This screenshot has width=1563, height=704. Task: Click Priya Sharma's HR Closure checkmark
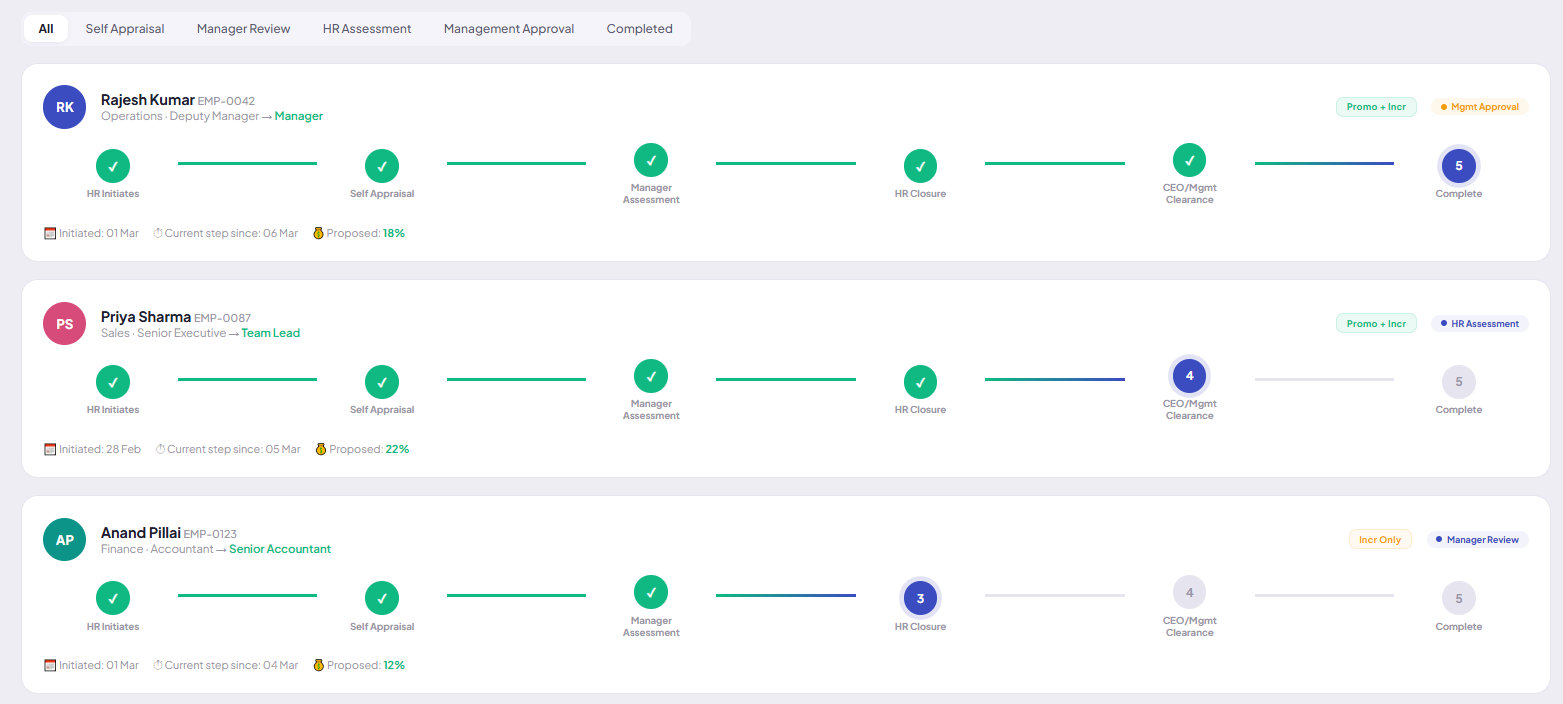(920, 382)
